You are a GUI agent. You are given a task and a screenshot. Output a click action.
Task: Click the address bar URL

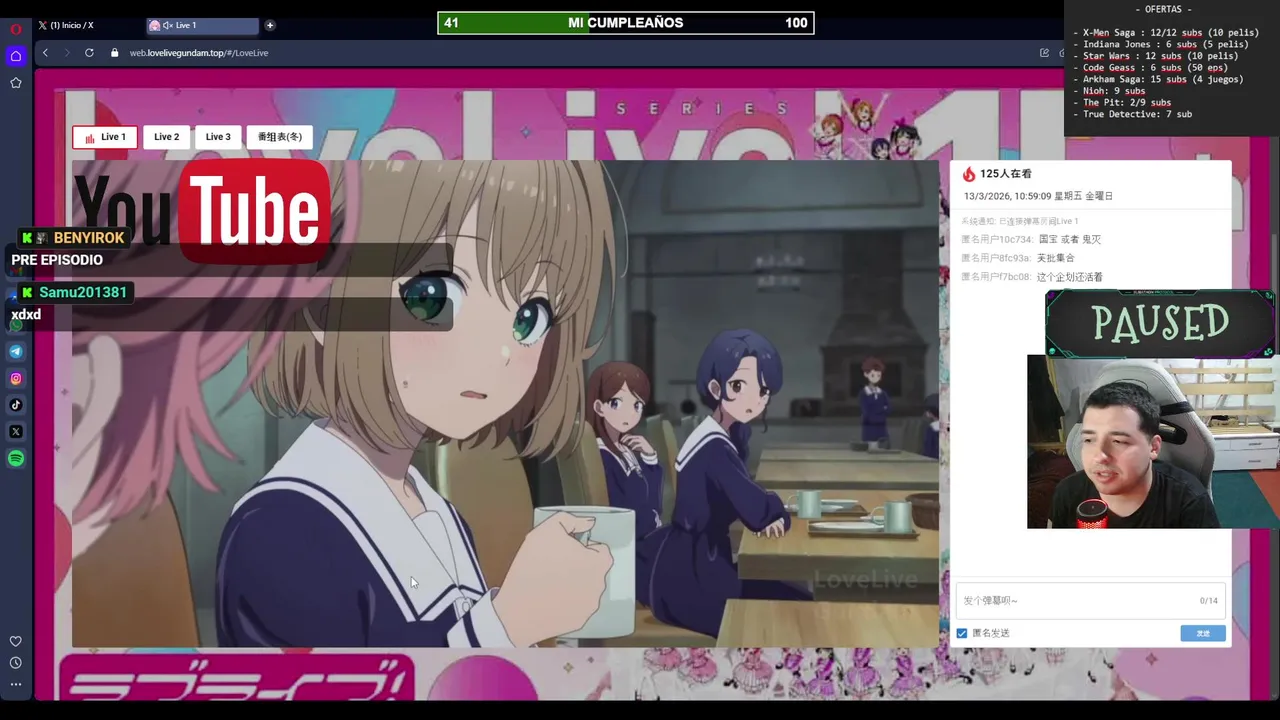click(x=199, y=53)
